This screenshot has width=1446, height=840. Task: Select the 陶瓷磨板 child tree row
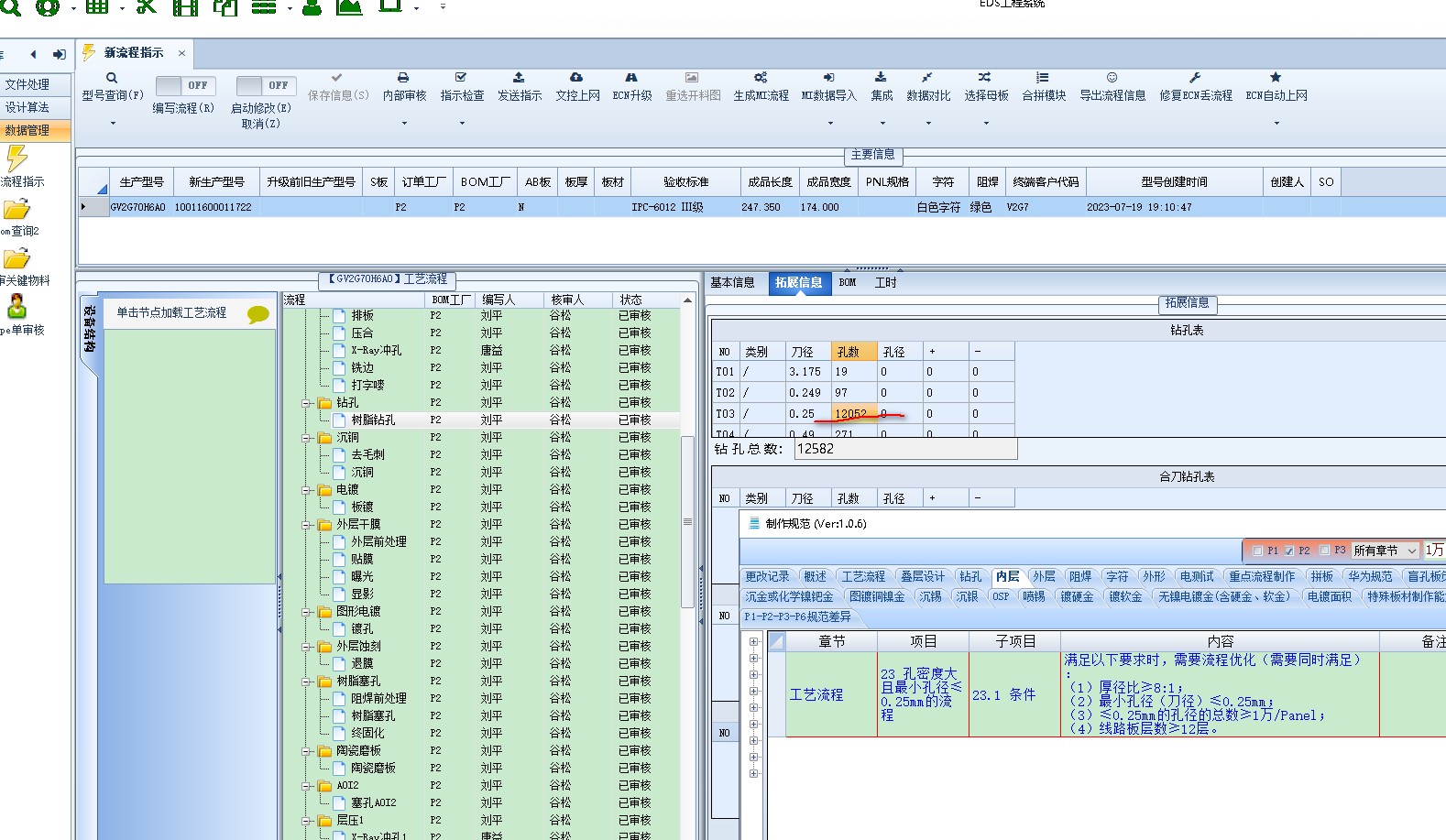(481, 768)
